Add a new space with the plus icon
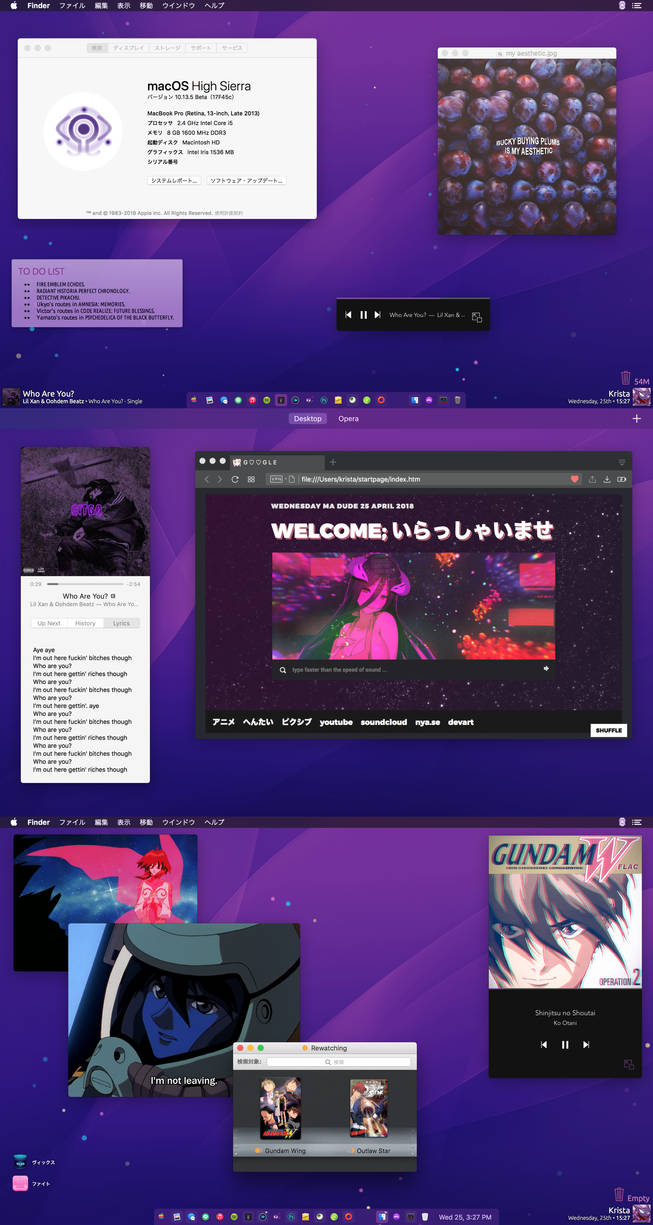 point(637,419)
